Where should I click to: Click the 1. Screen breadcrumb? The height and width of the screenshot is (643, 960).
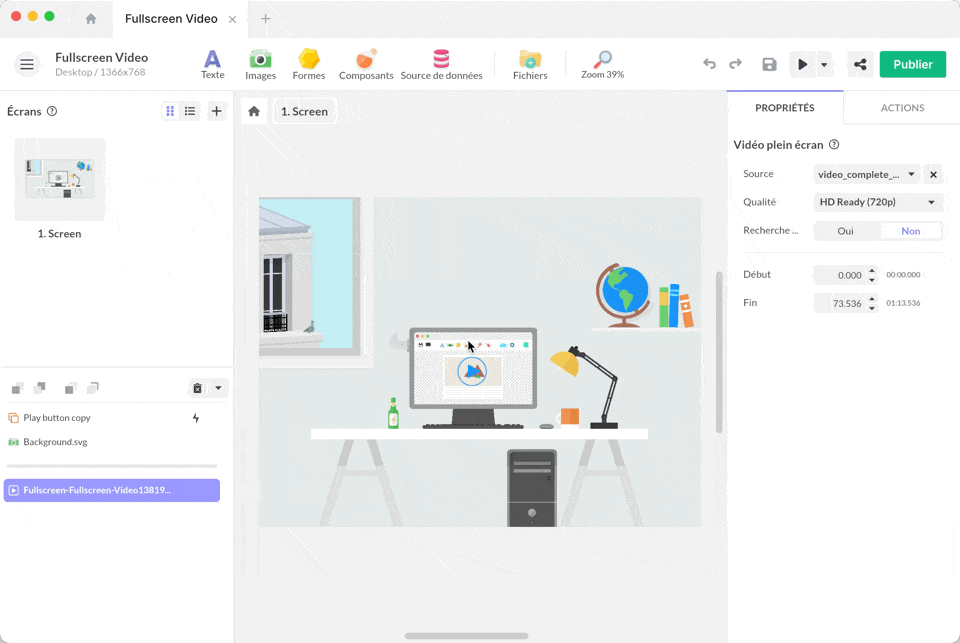point(304,111)
